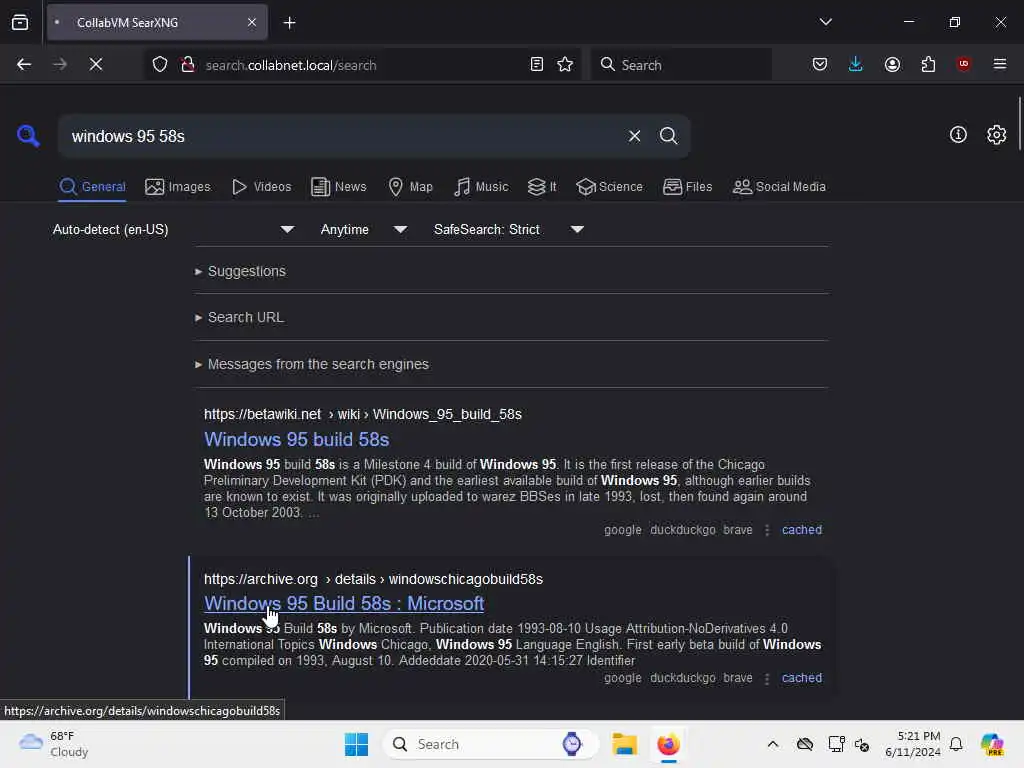
Task: Switch to the It category
Action: (542, 187)
